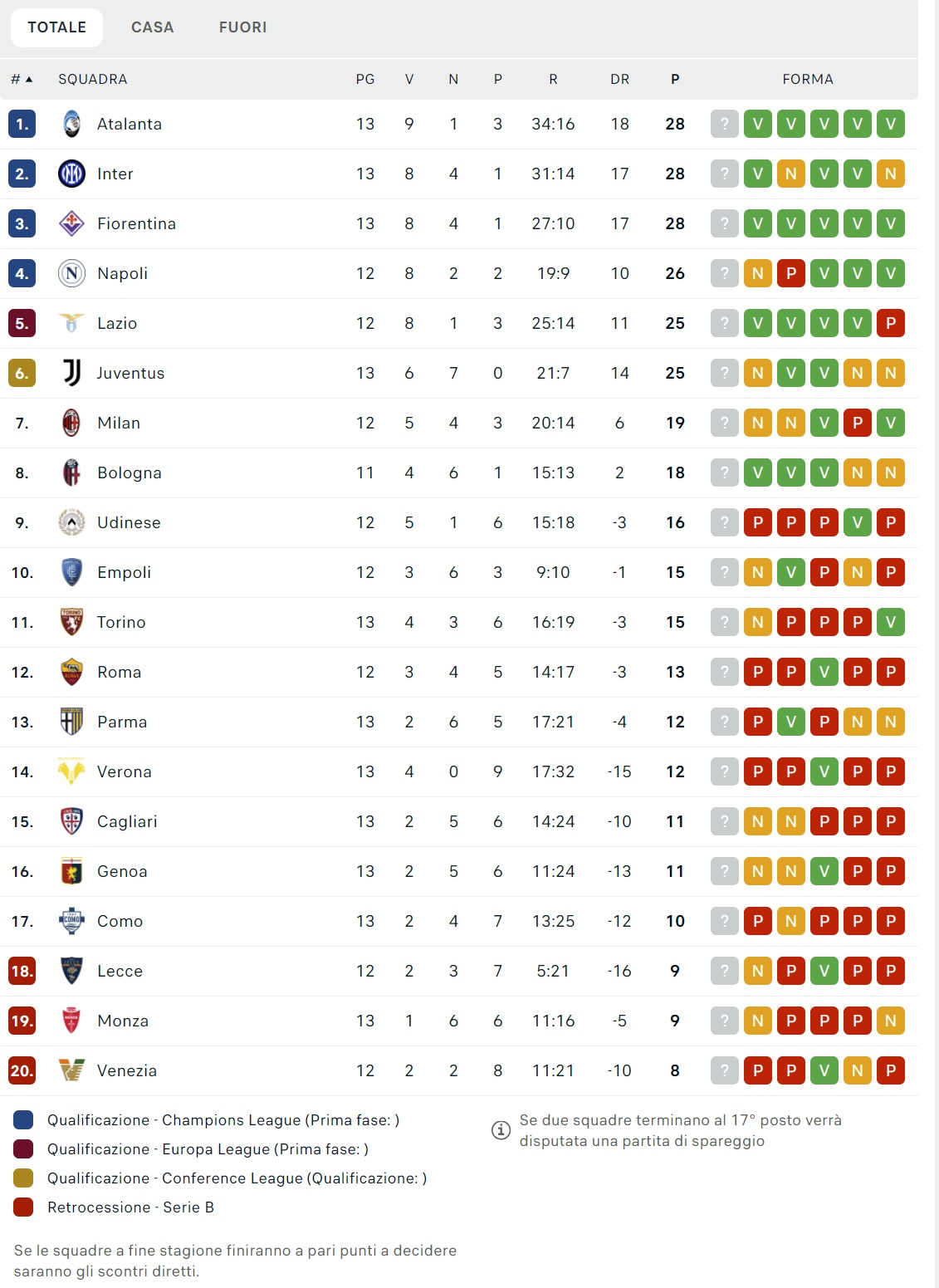Click the Milan club crest
This screenshot has width=939, height=1288.
click(71, 423)
